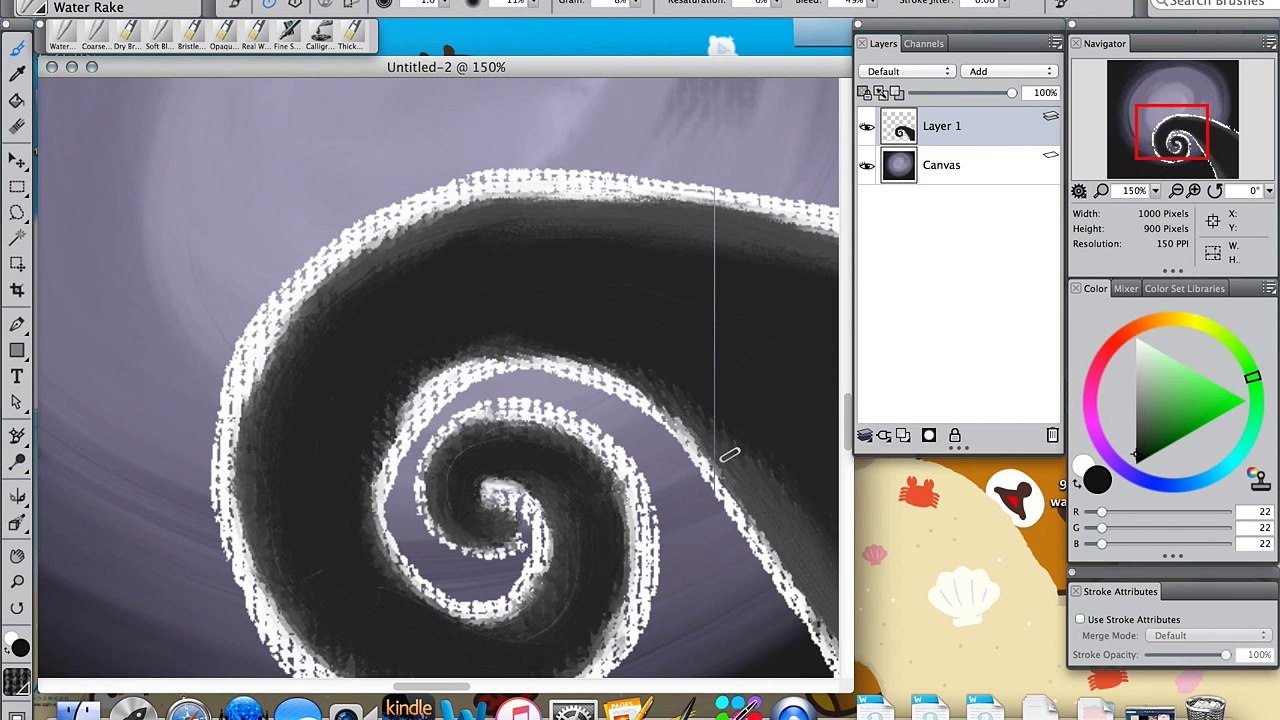The width and height of the screenshot is (1280, 720).
Task: Open the Navigator panel options menu
Action: pos(1269,44)
